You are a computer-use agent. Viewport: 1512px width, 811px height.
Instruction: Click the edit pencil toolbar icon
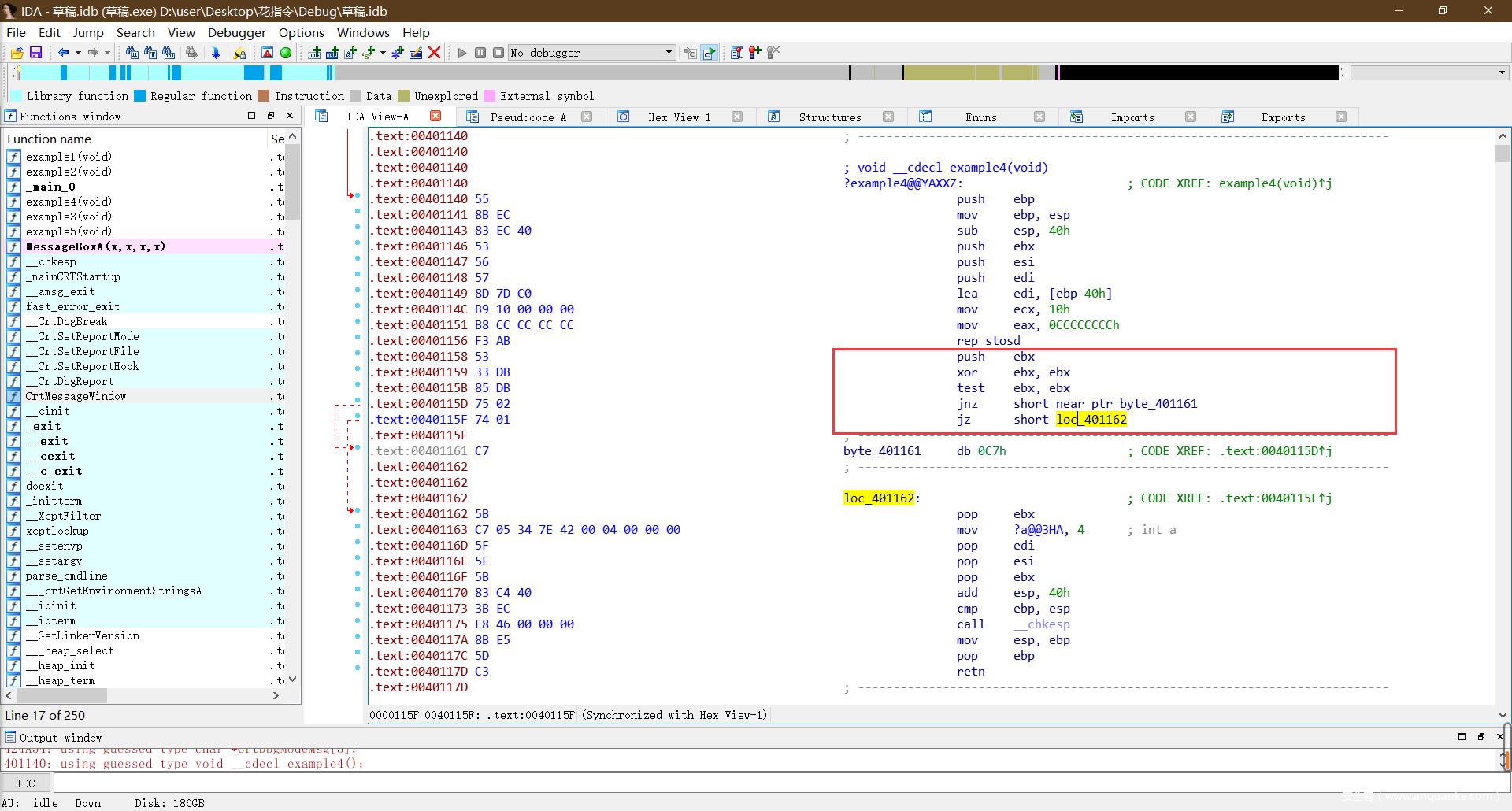click(x=416, y=53)
